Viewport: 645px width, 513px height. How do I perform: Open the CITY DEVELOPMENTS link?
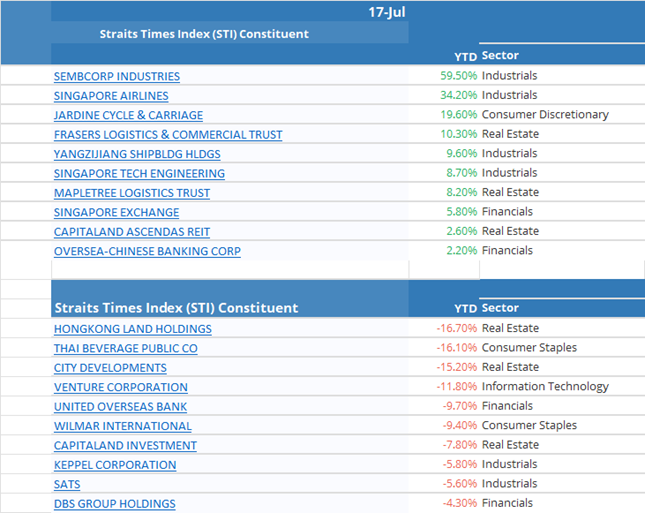[110, 368]
